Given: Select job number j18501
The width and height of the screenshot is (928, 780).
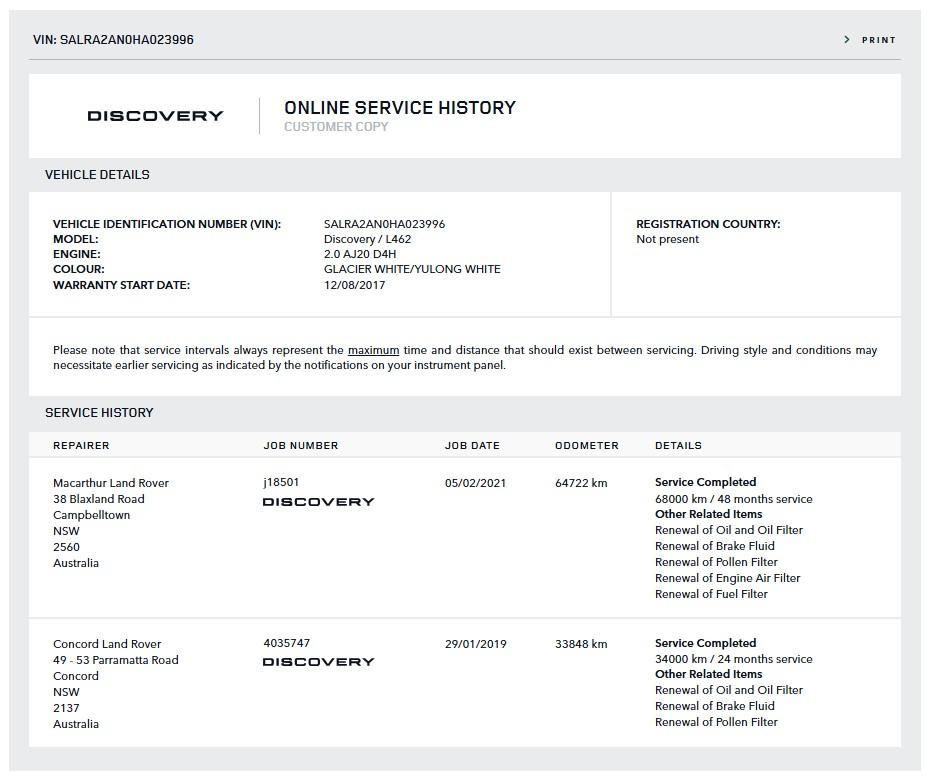Looking at the screenshot, I should pos(281,482).
